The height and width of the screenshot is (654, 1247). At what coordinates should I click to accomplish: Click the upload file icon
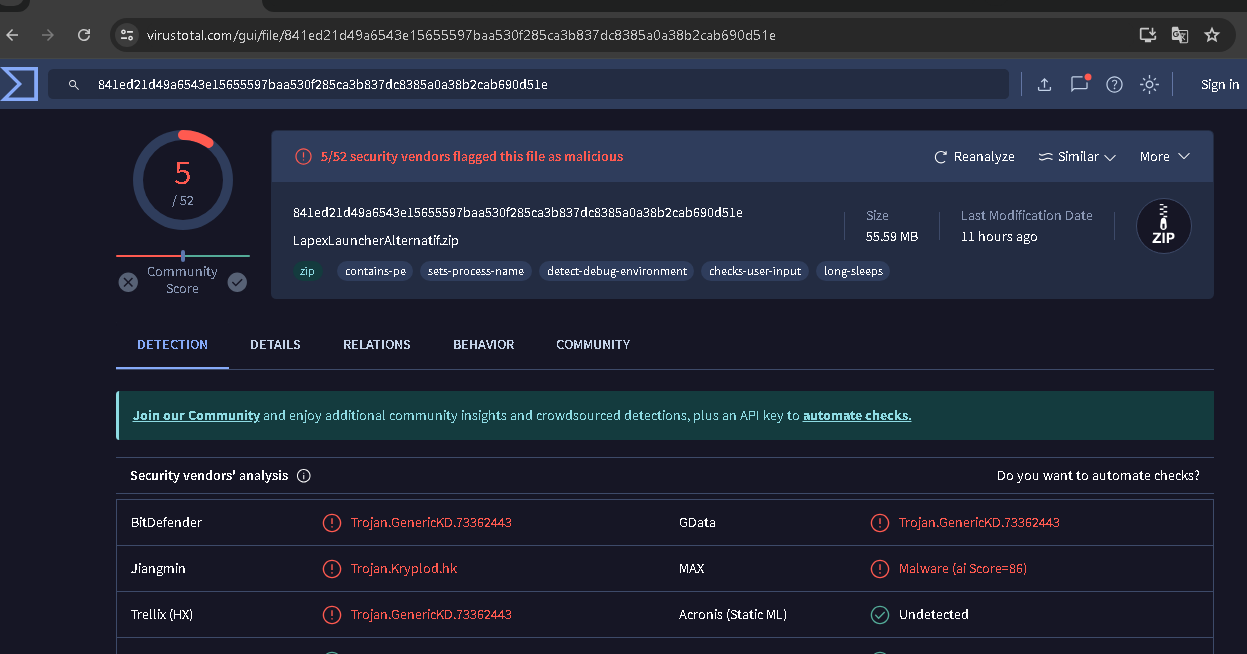1044,85
